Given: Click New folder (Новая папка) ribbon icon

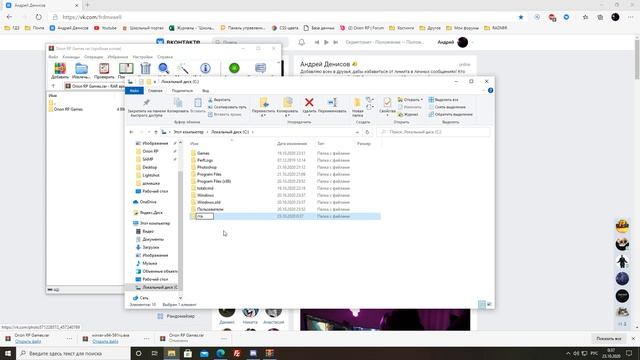Looking at the screenshot, I should coord(358,108).
